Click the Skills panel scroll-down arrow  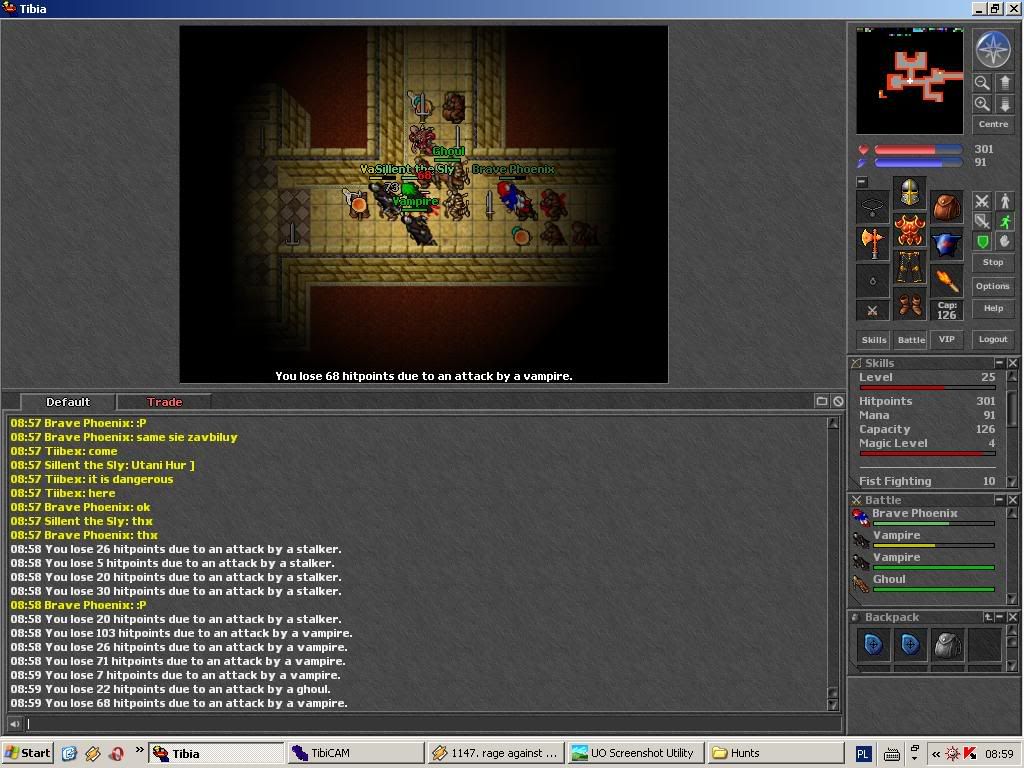[x=1012, y=482]
